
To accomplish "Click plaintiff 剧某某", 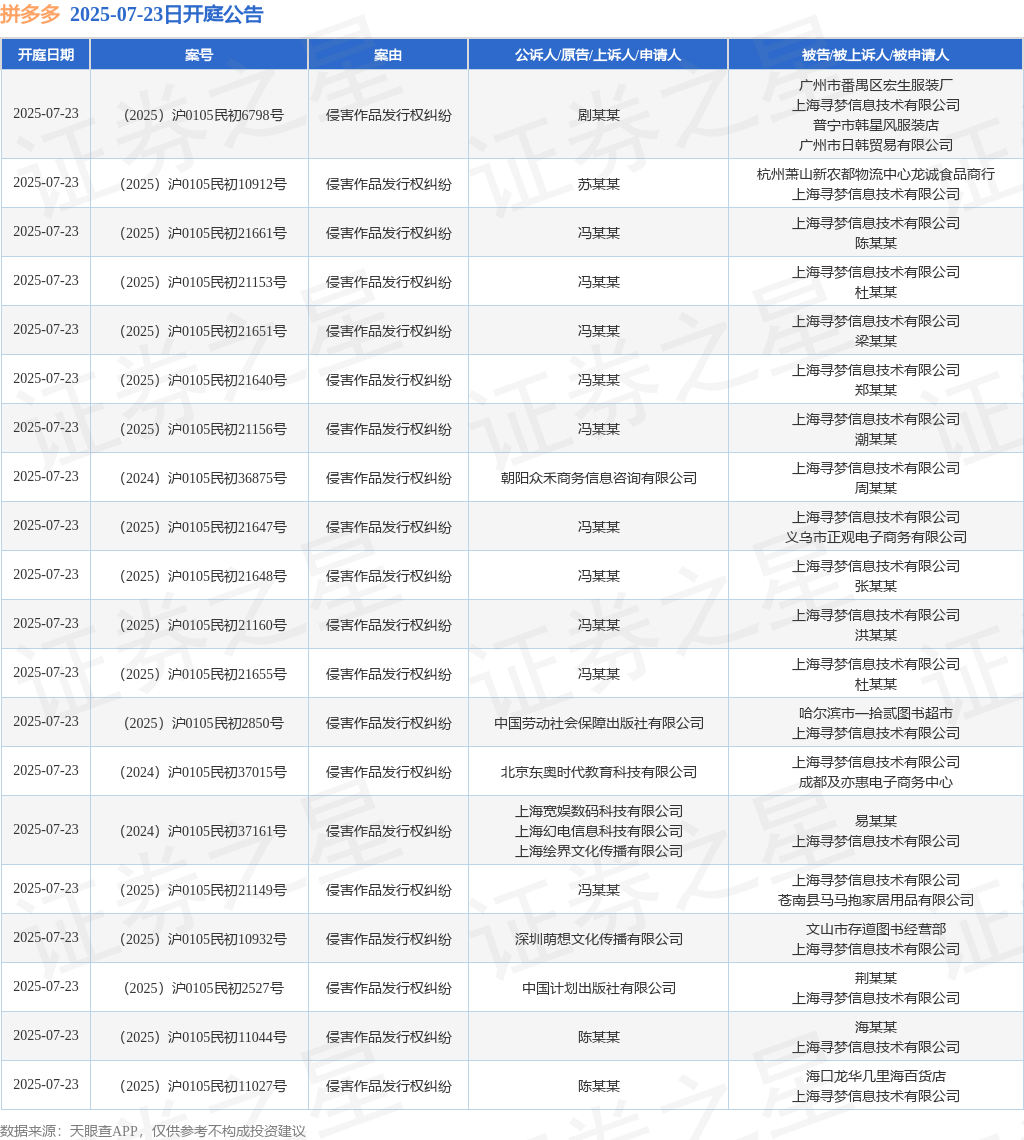I will pyautogui.click(x=599, y=115).
